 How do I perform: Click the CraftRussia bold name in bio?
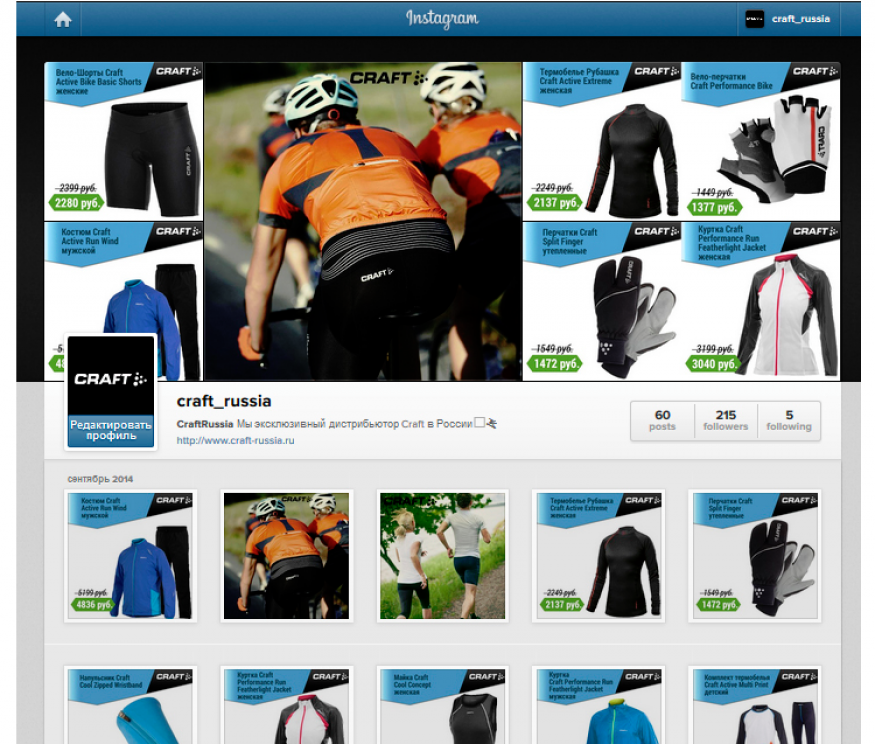click(205, 424)
